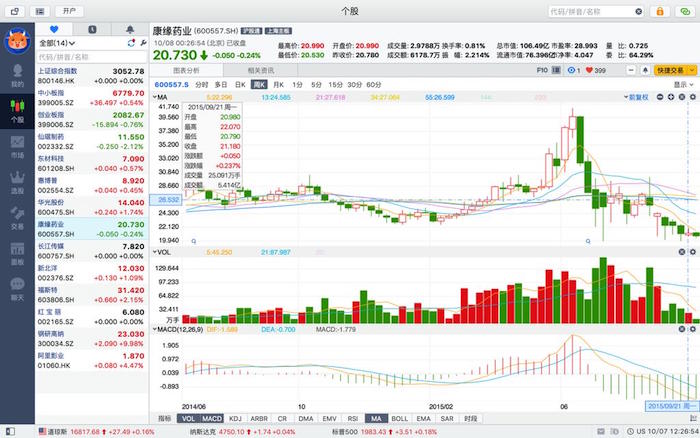Select the bell alerts tab in the watchlist

129,29
